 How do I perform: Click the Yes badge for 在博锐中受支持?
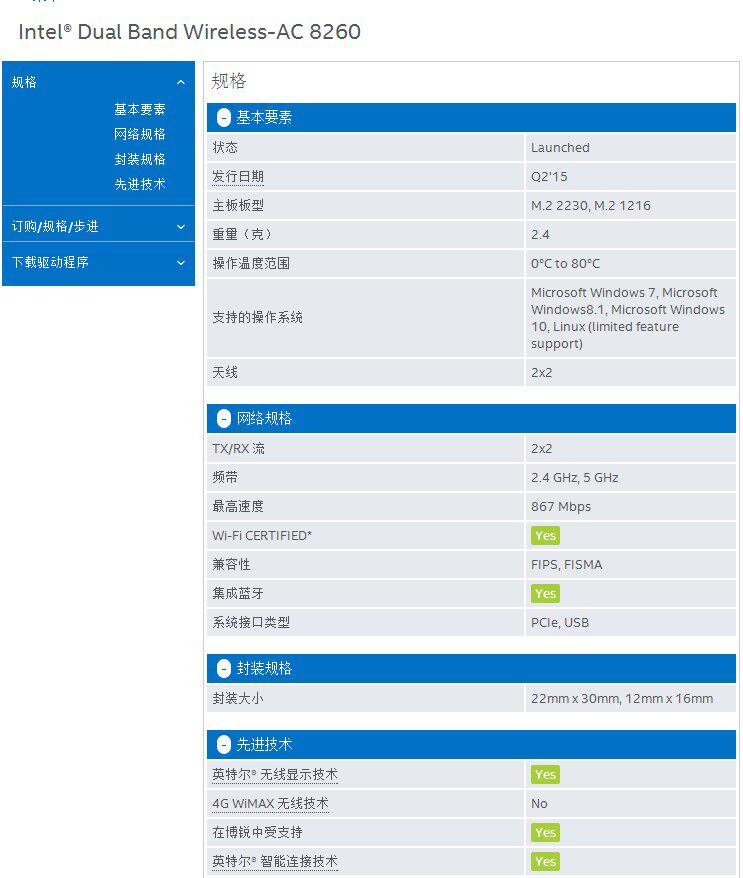(545, 833)
